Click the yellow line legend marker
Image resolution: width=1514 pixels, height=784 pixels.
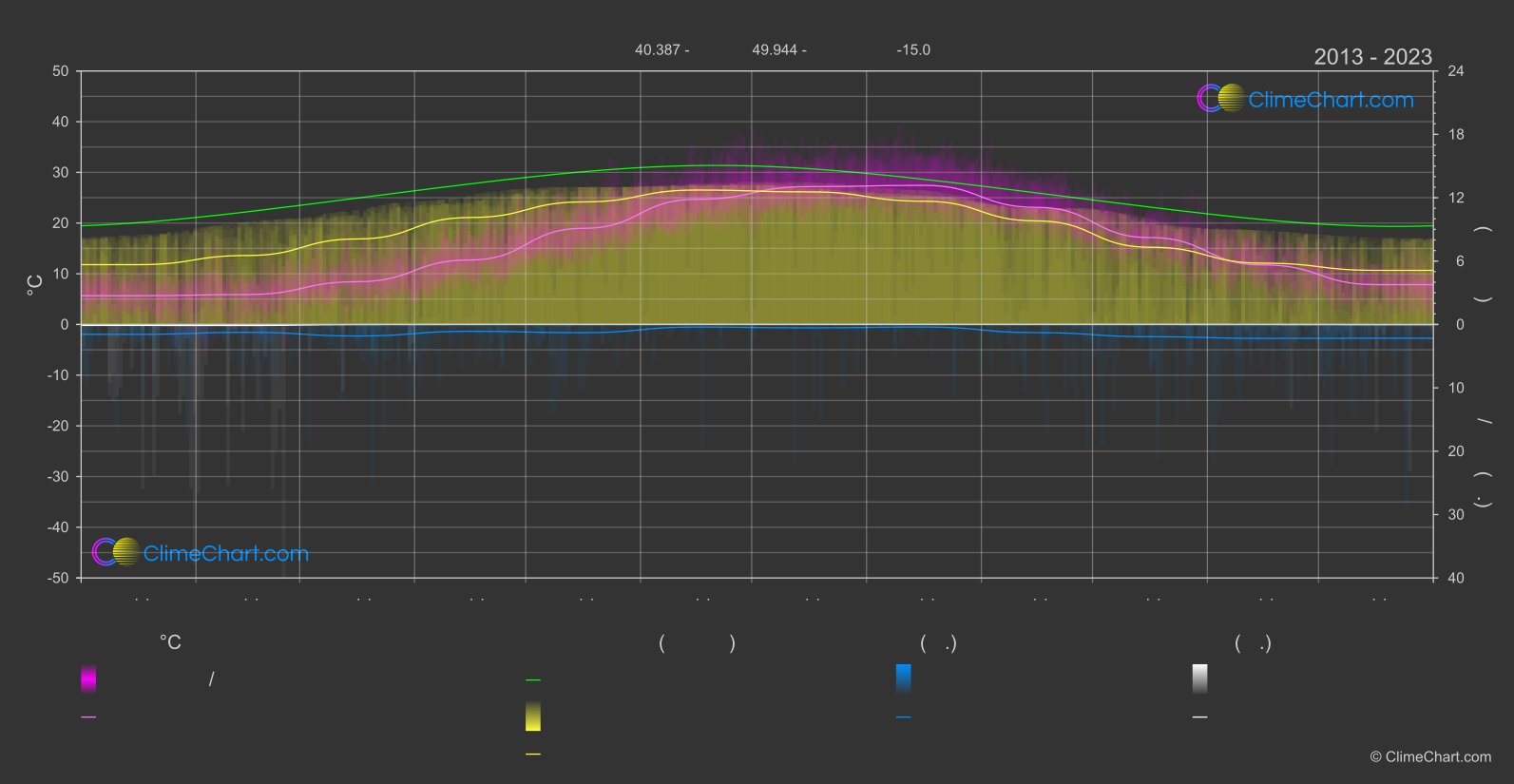pyautogui.click(x=533, y=755)
